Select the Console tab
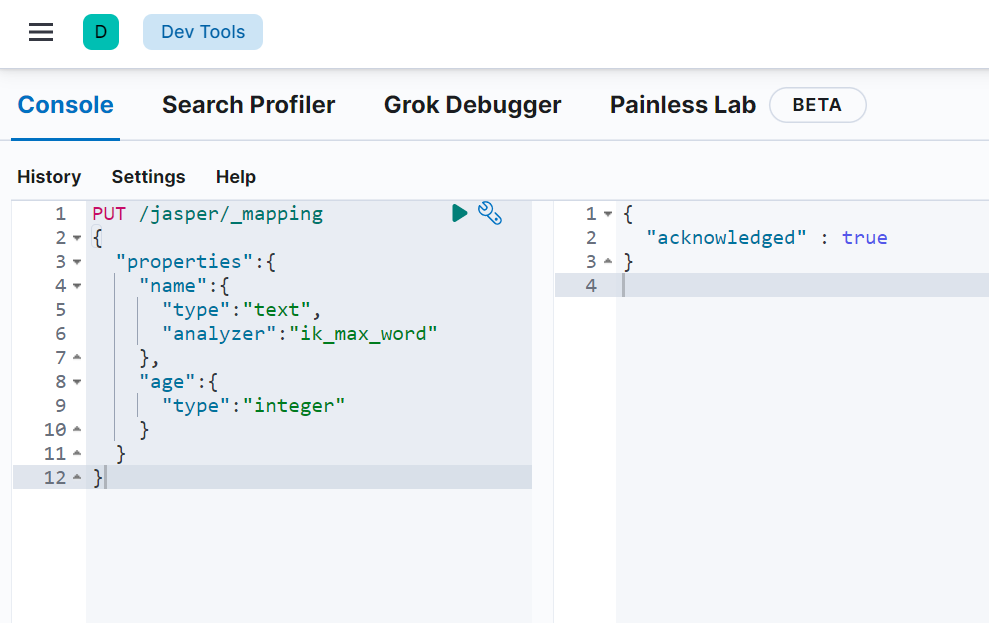Viewport: 989px width, 623px height. [66, 105]
